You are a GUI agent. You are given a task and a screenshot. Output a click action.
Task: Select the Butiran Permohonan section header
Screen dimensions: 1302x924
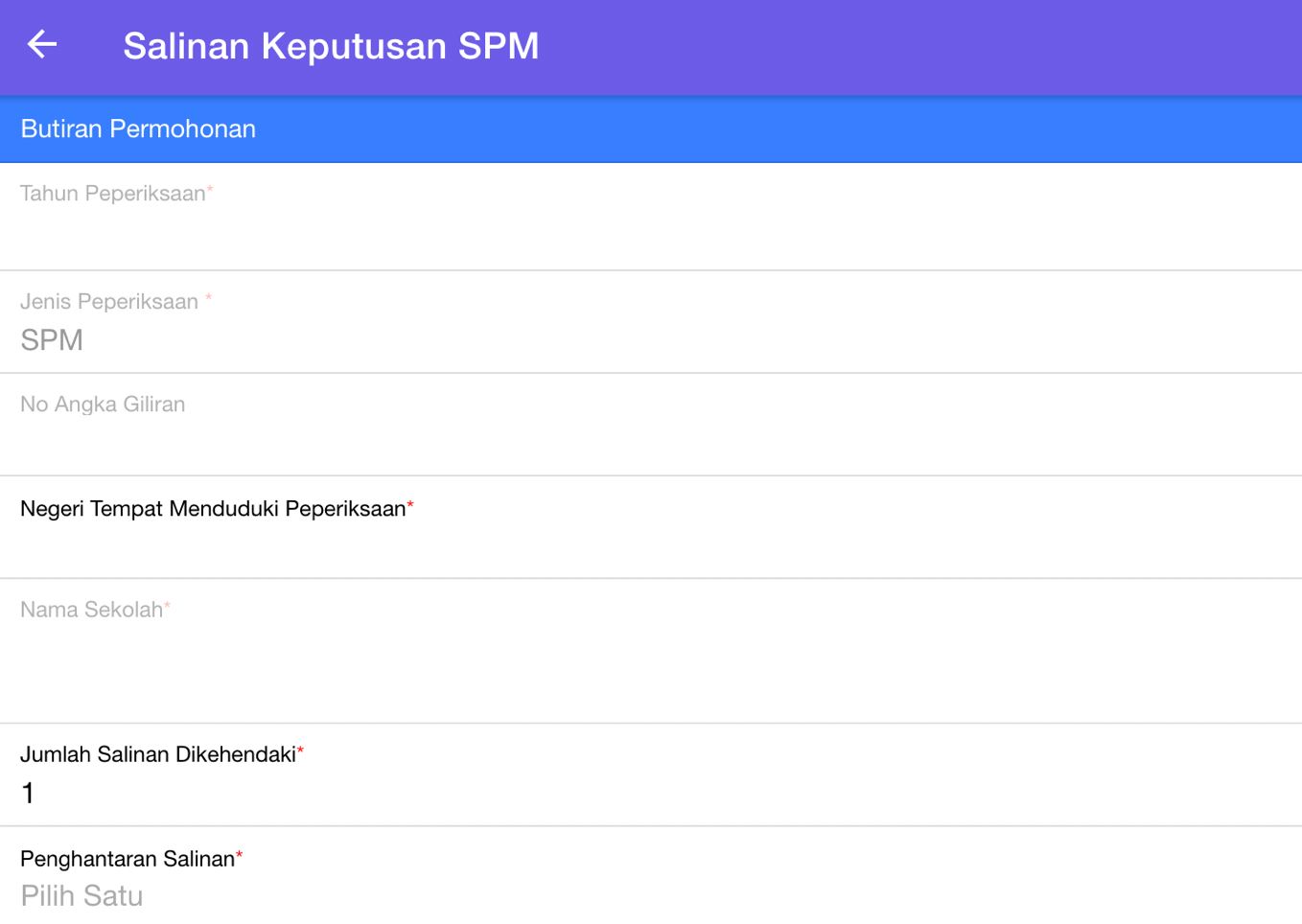[x=138, y=128]
